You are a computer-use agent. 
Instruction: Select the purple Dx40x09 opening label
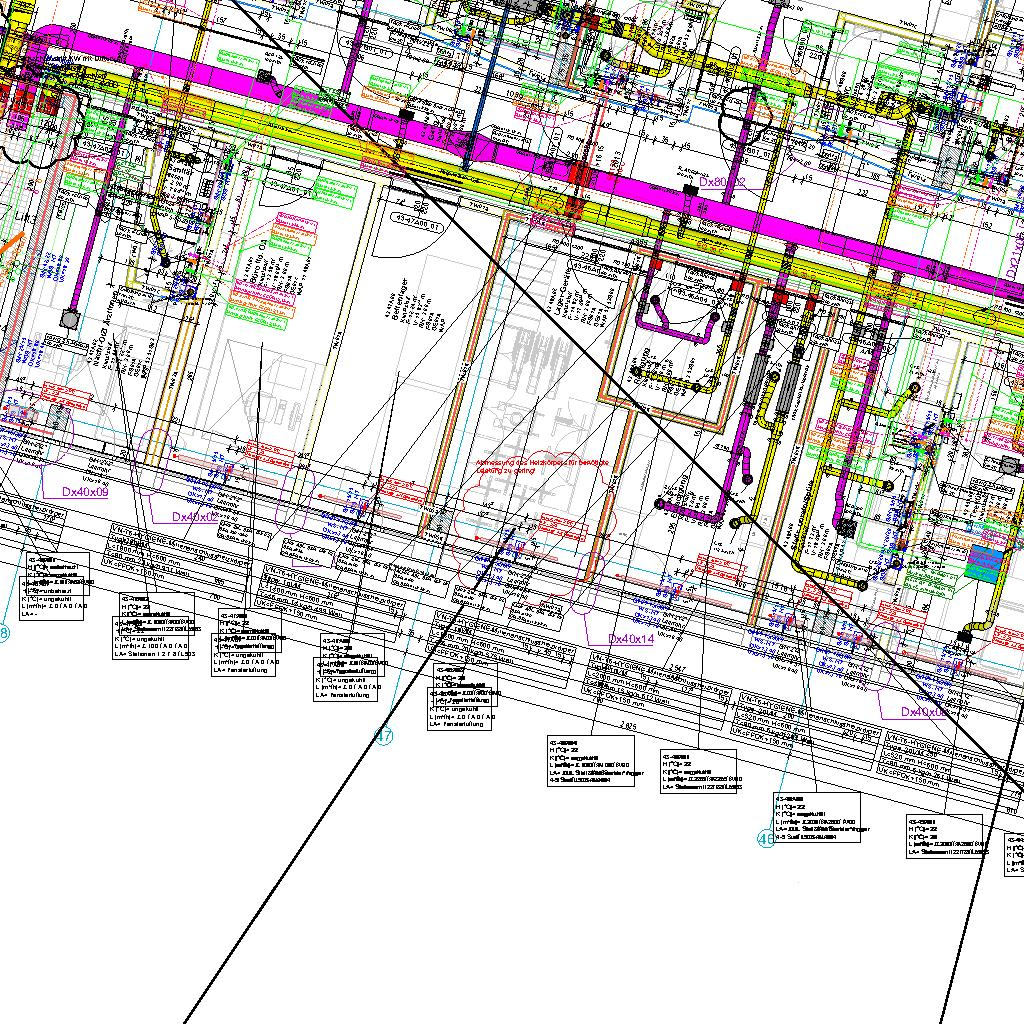click(86, 492)
